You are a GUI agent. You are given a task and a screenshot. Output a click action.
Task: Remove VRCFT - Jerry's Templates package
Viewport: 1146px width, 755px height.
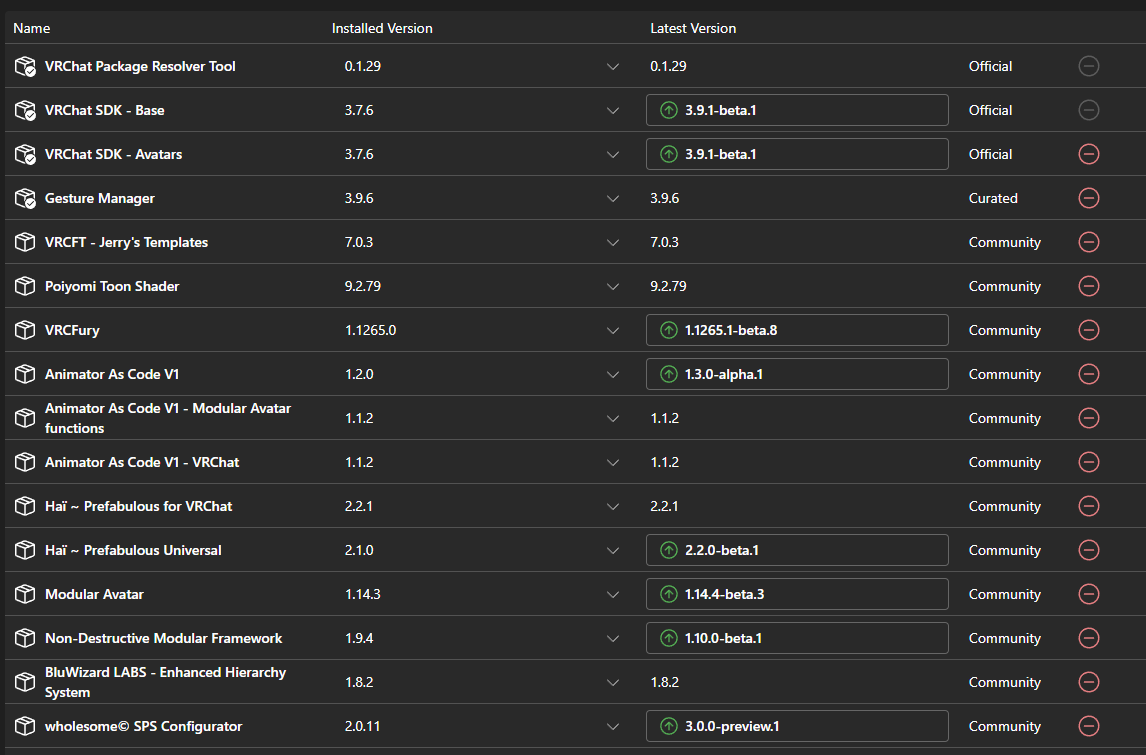tap(1088, 242)
